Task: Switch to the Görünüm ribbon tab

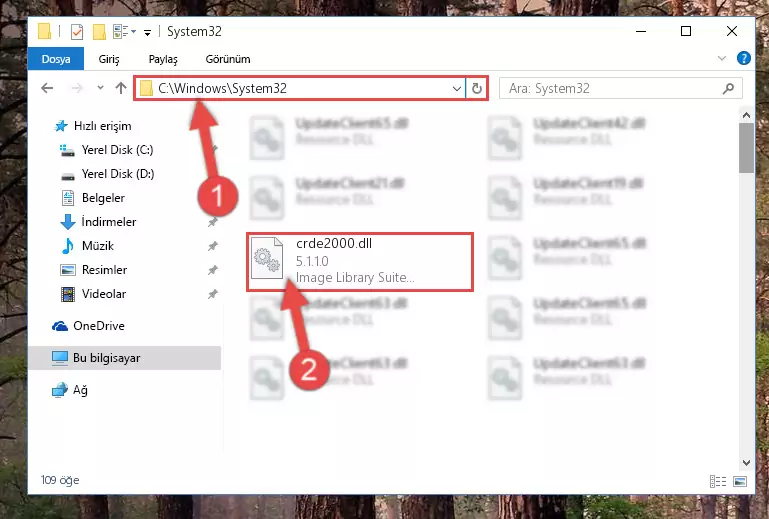Action: 228,59
